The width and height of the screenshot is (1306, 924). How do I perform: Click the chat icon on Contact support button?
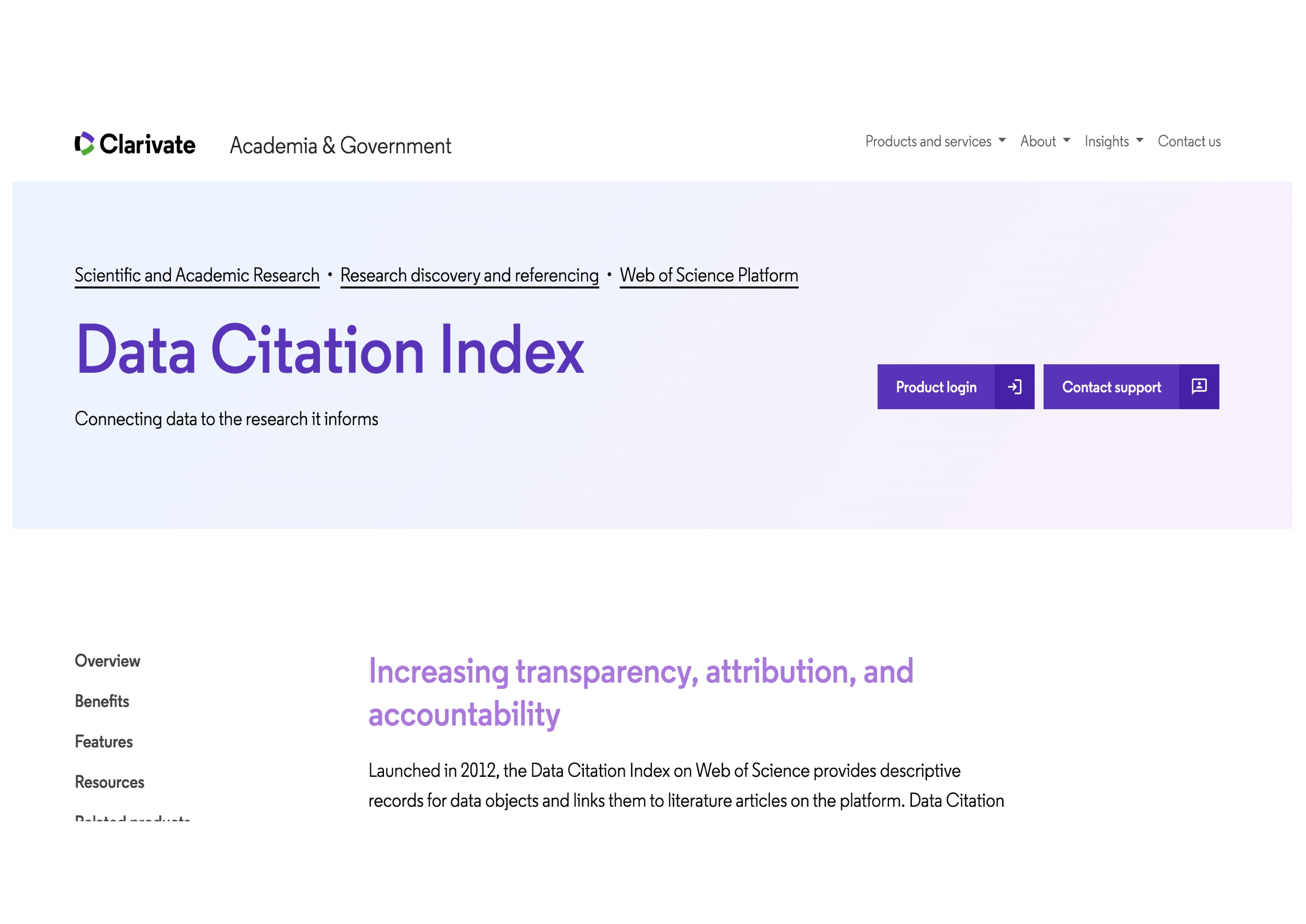(1198, 386)
